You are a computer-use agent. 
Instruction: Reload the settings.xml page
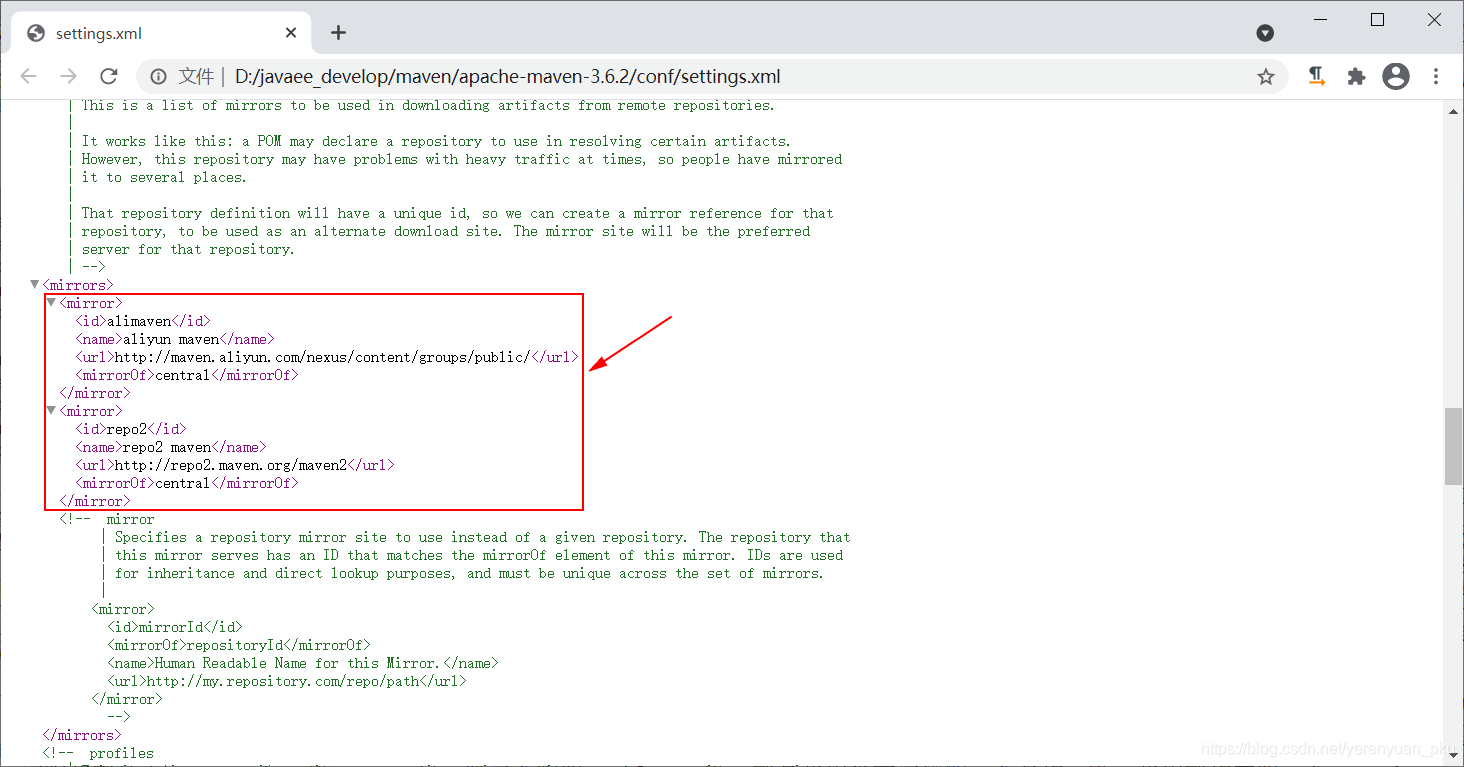click(x=109, y=77)
